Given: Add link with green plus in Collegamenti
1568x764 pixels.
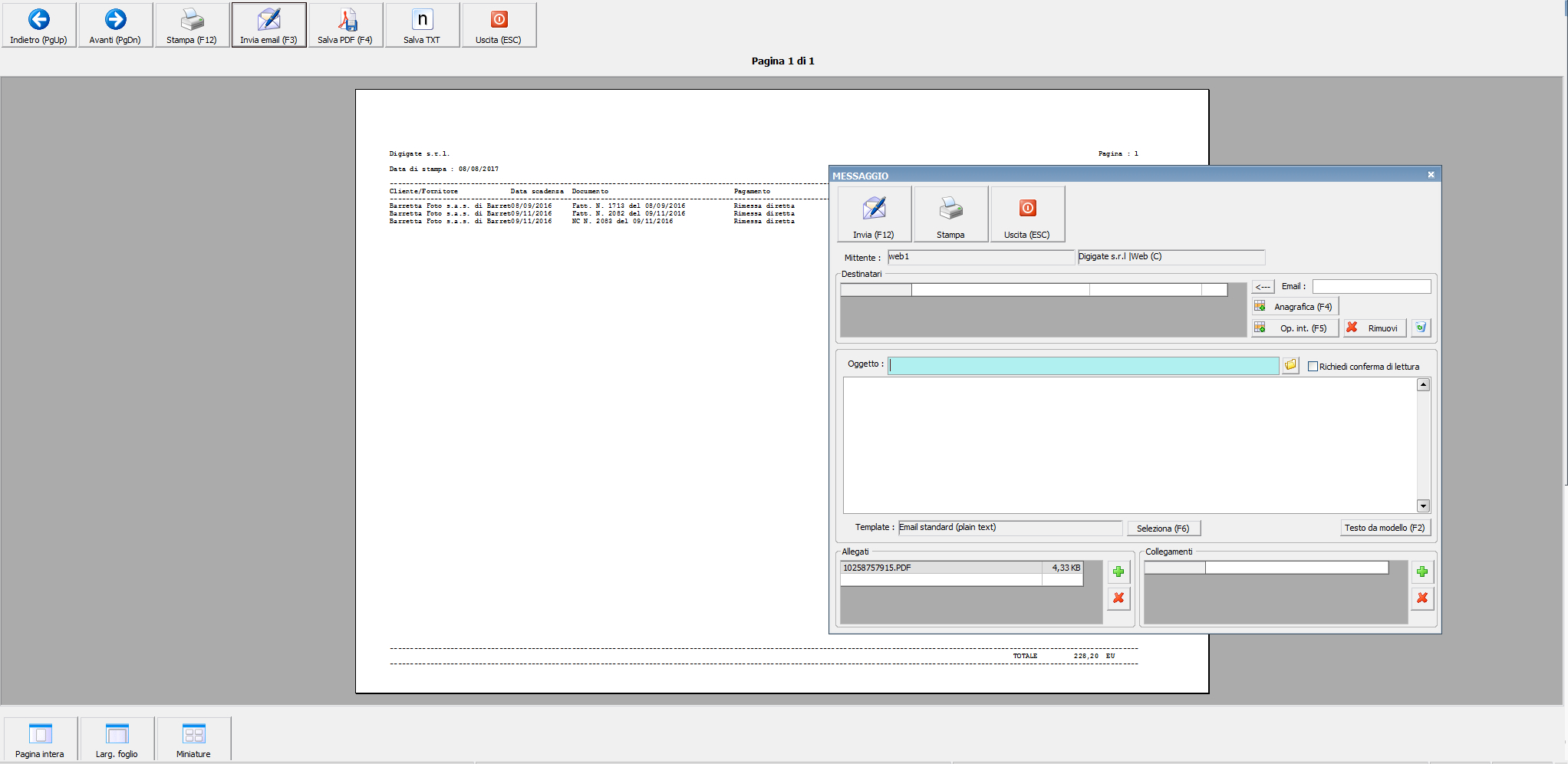Looking at the screenshot, I should (x=1422, y=571).
